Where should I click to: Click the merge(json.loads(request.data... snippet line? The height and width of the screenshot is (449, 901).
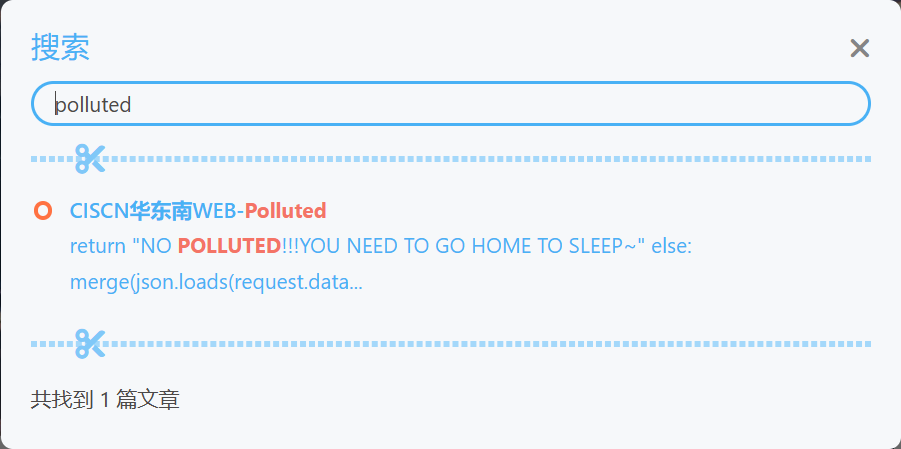[215, 282]
